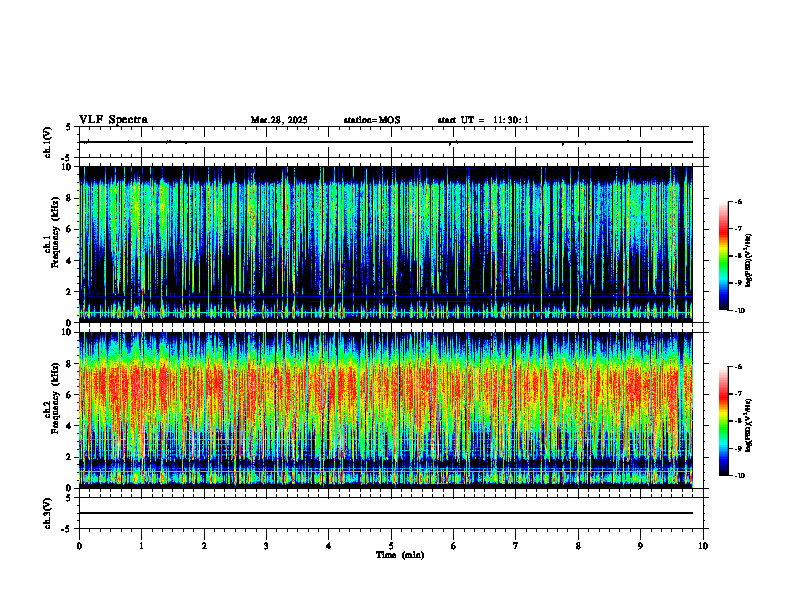Click the "6" kHz tick on ch.1 axis
Viewport: 792px width, 612px height.
pos(70,229)
